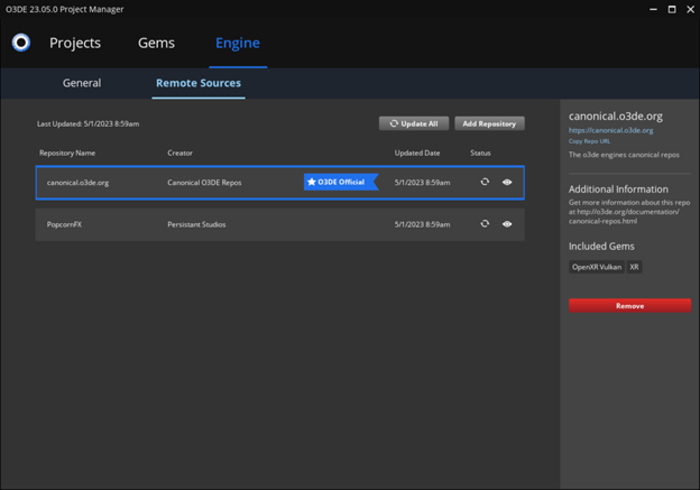Click the Copy Repo URL link

[x=589, y=141]
